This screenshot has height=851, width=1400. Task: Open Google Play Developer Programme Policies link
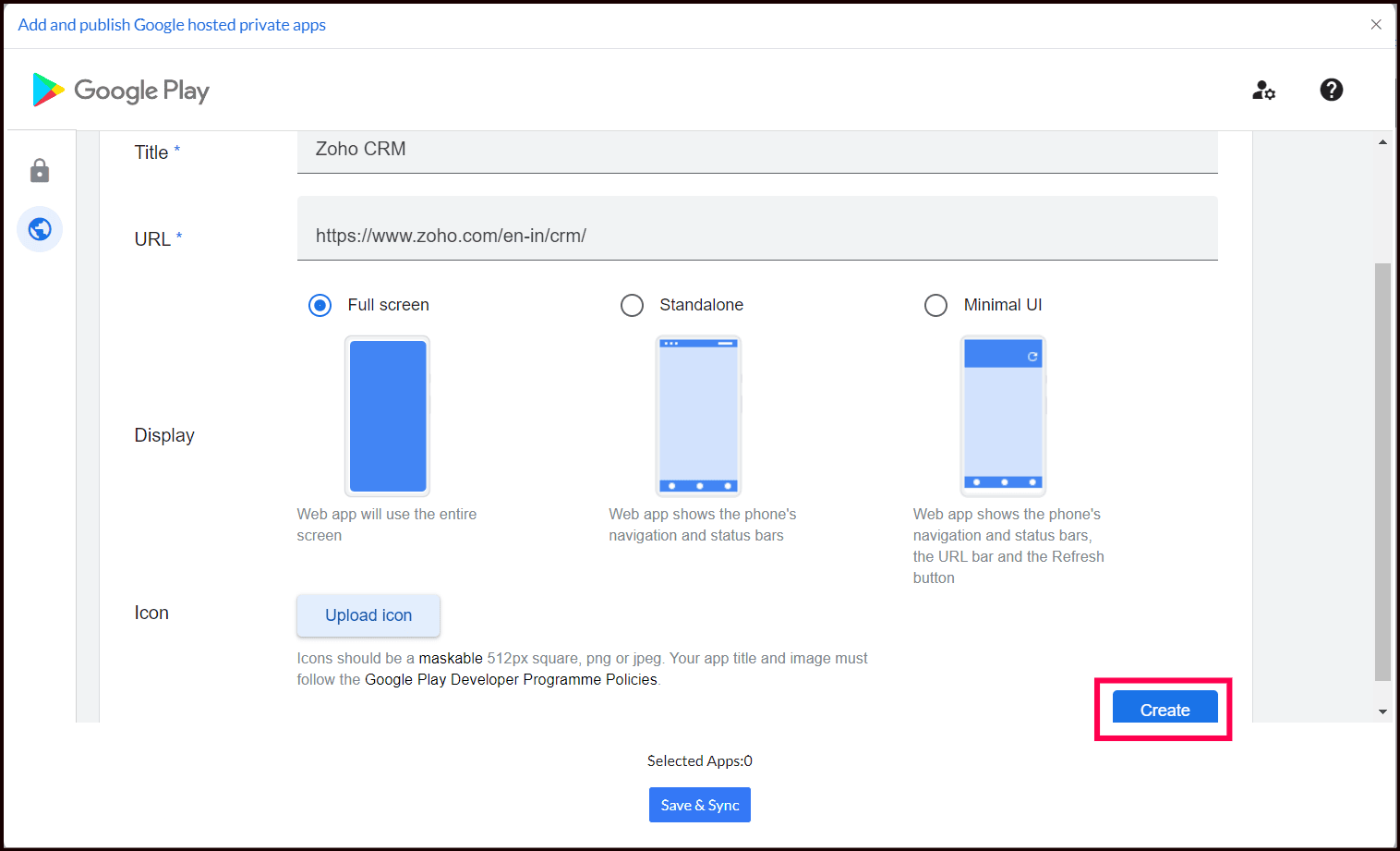pos(511,679)
